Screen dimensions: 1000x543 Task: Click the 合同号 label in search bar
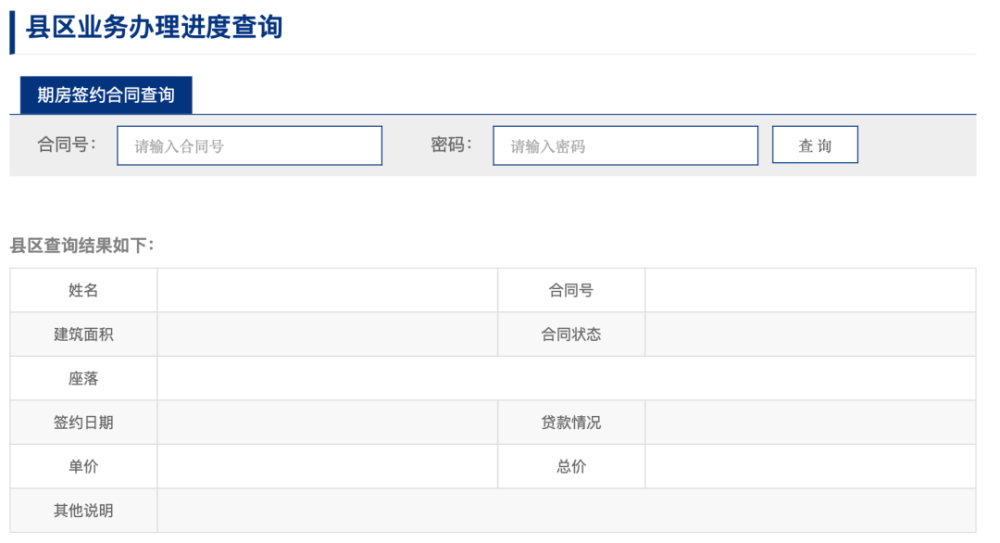click(66, 145)
